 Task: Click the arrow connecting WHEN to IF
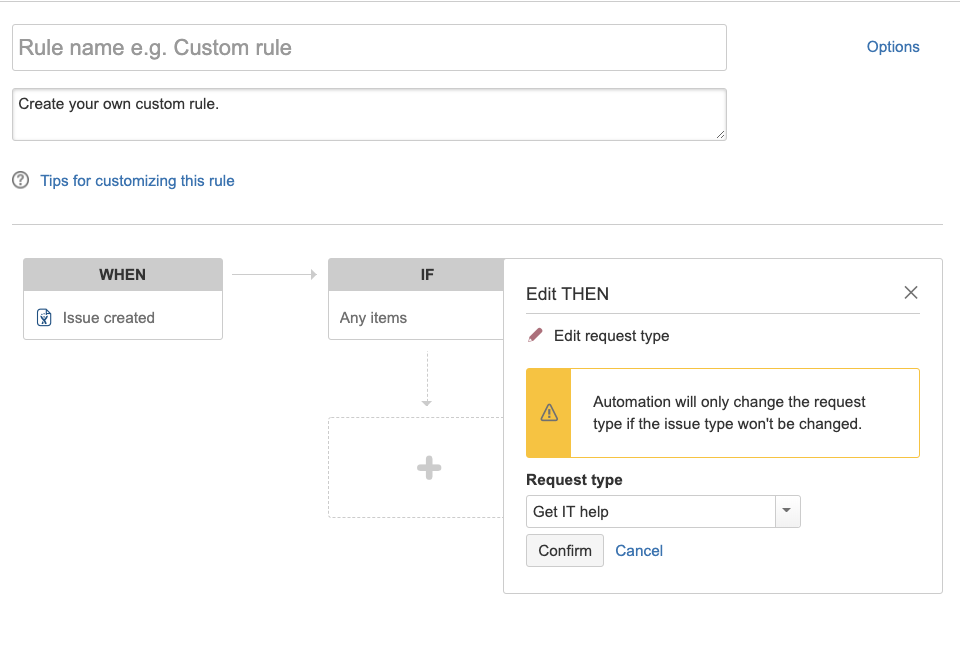coord(275,274)
